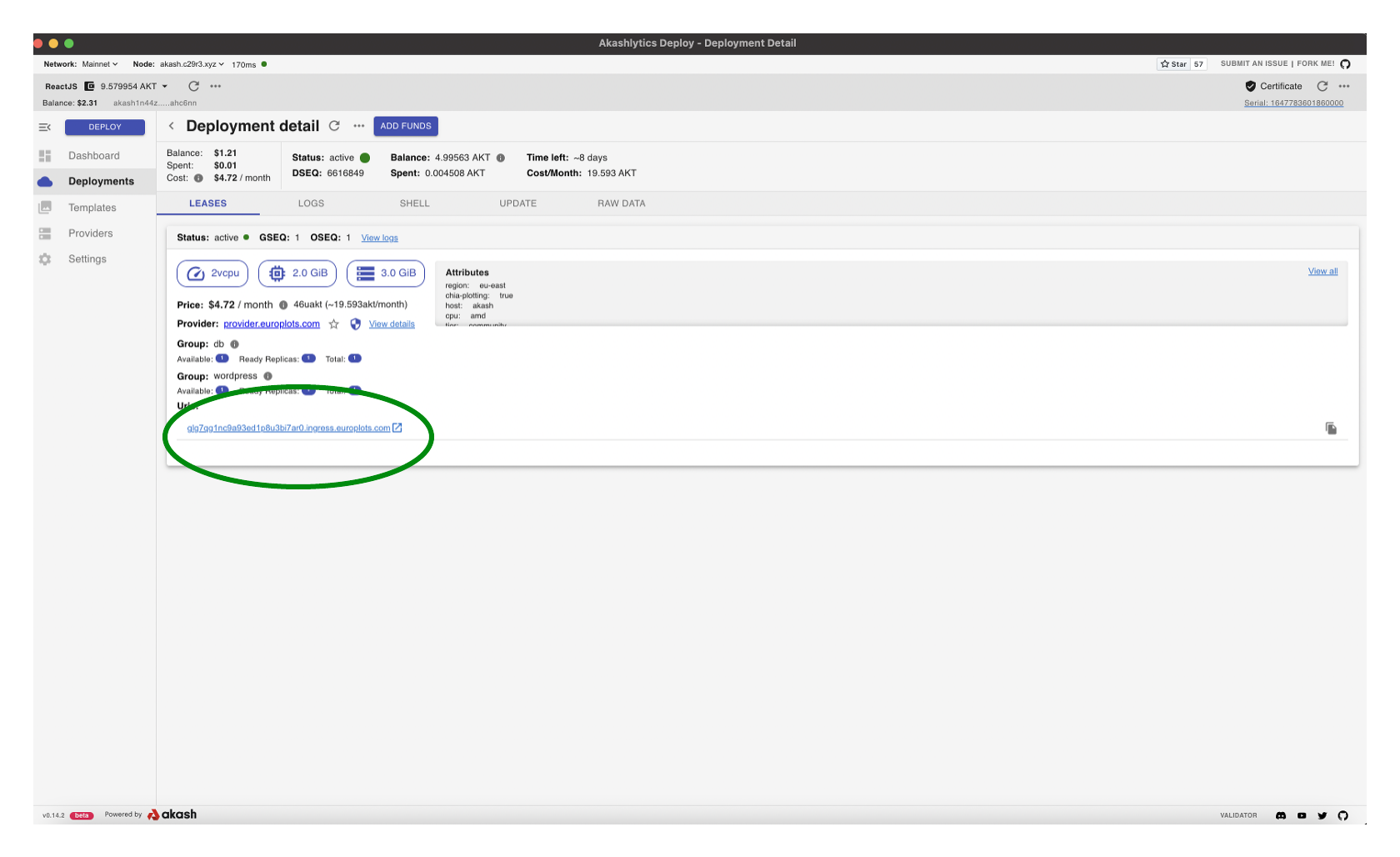Click the ADD FUNDS button
1400x857 pixels.
click(x=406, y=126)
